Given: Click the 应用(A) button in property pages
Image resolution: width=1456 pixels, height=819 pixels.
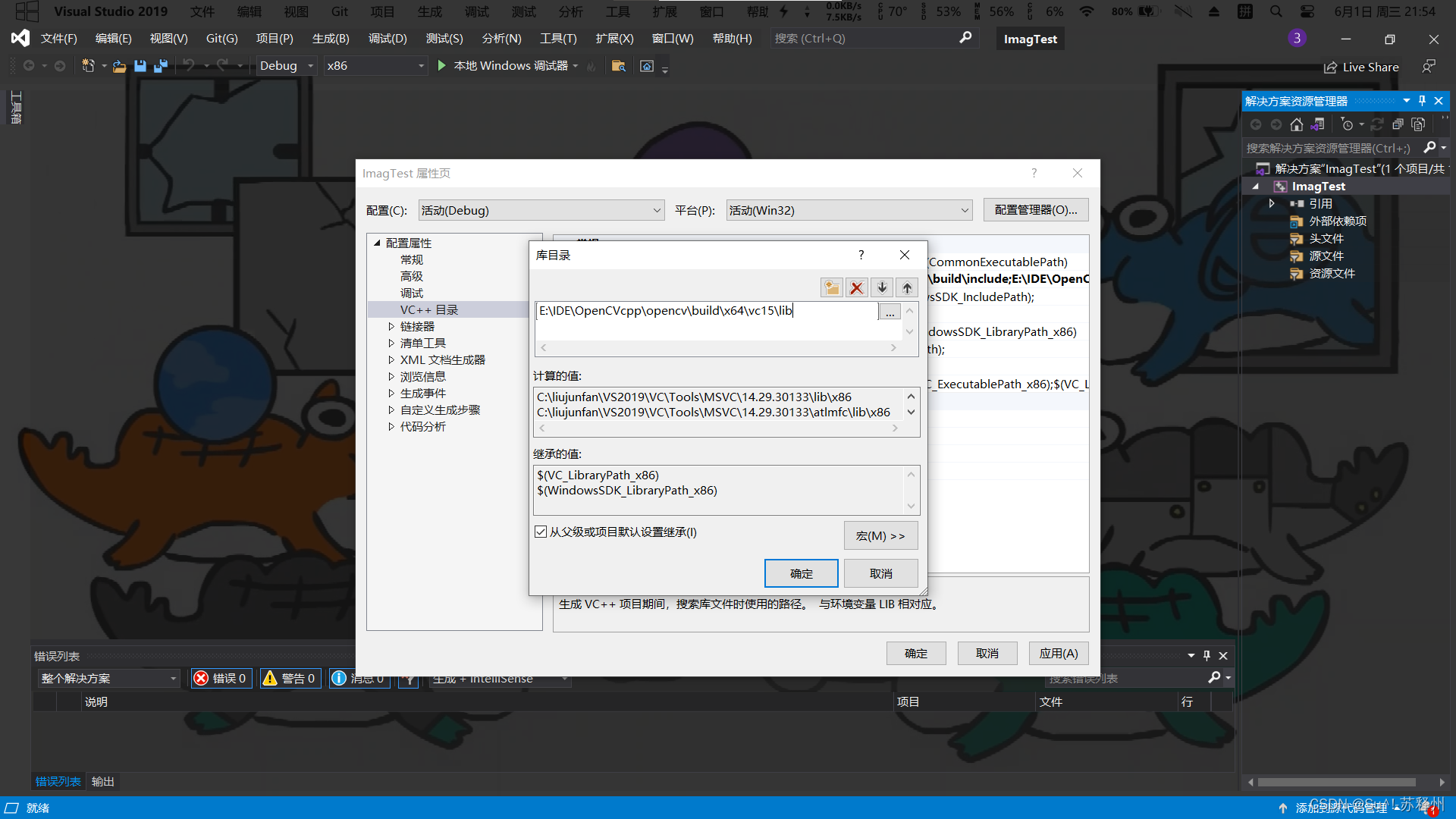Looking at the screenshot, I should pos(1059,653).
